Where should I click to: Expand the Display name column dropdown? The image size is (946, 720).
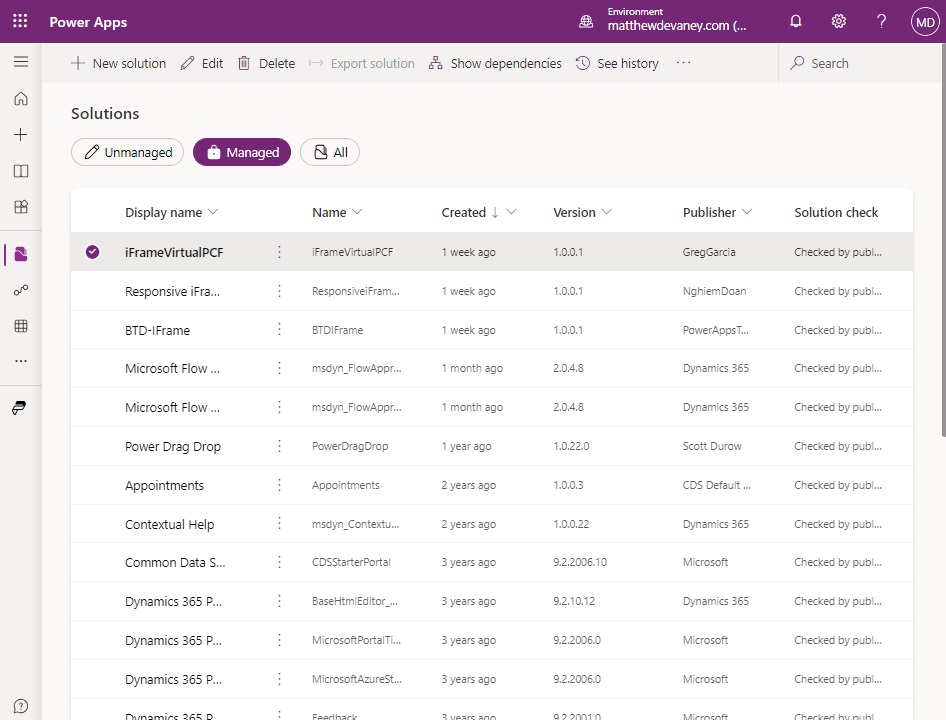click(x=212, y=212)
